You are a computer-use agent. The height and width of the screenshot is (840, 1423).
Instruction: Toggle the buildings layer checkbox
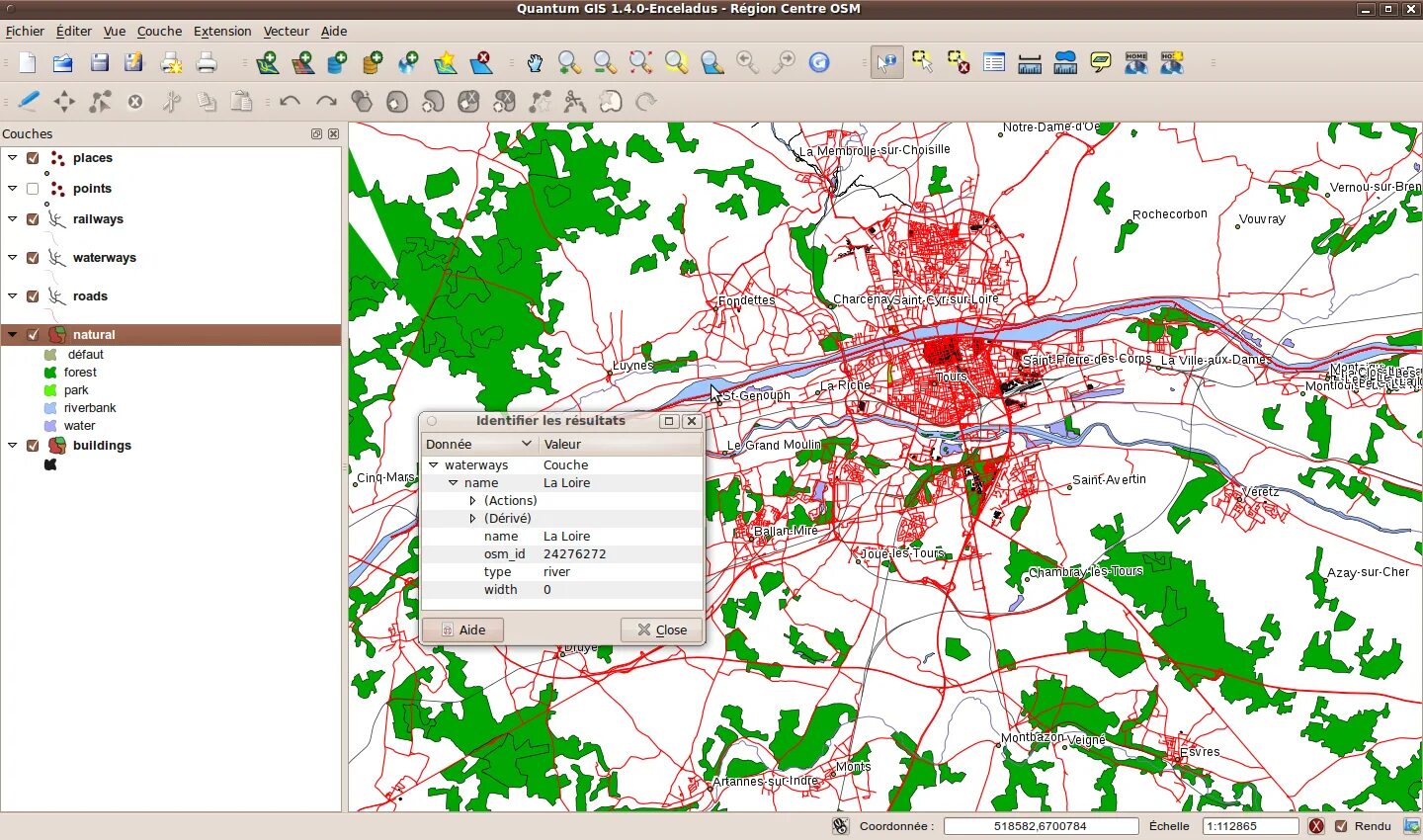click(33, 446)
